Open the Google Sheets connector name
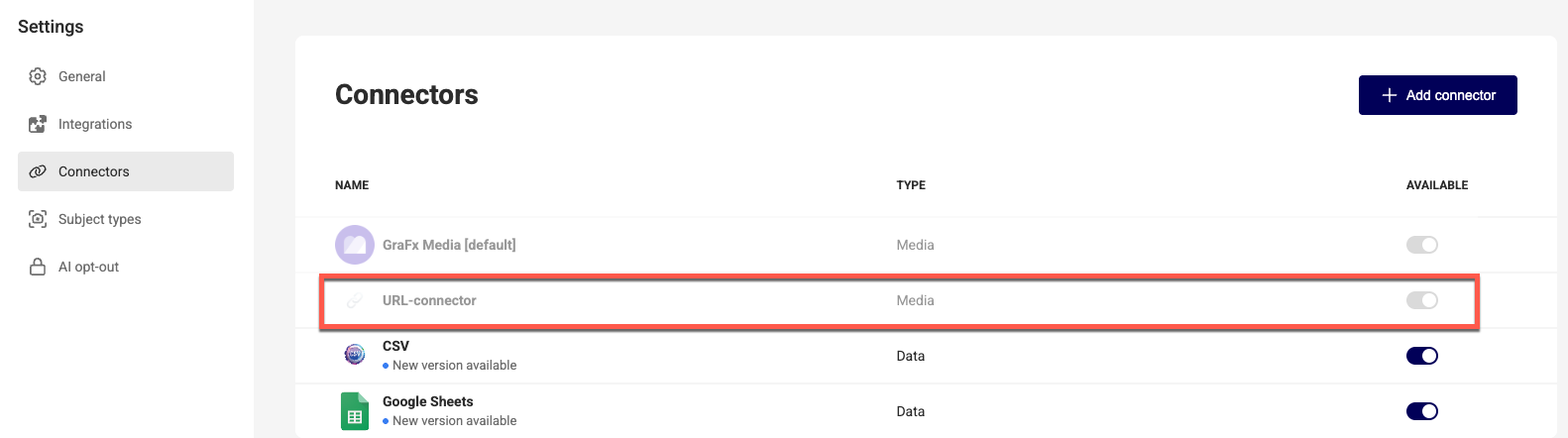1568x438 pixels. (x=428, y=401)
